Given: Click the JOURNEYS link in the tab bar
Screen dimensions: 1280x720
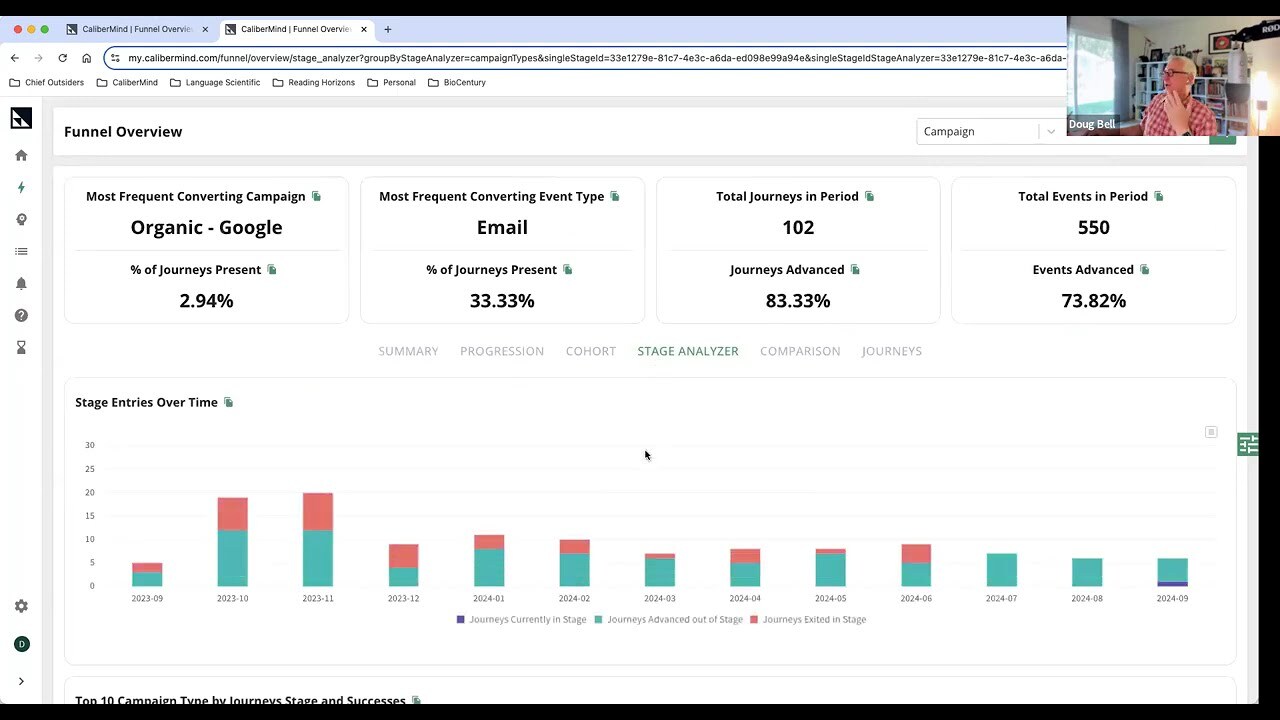Looking at the screenshot, I should point(891,351).
